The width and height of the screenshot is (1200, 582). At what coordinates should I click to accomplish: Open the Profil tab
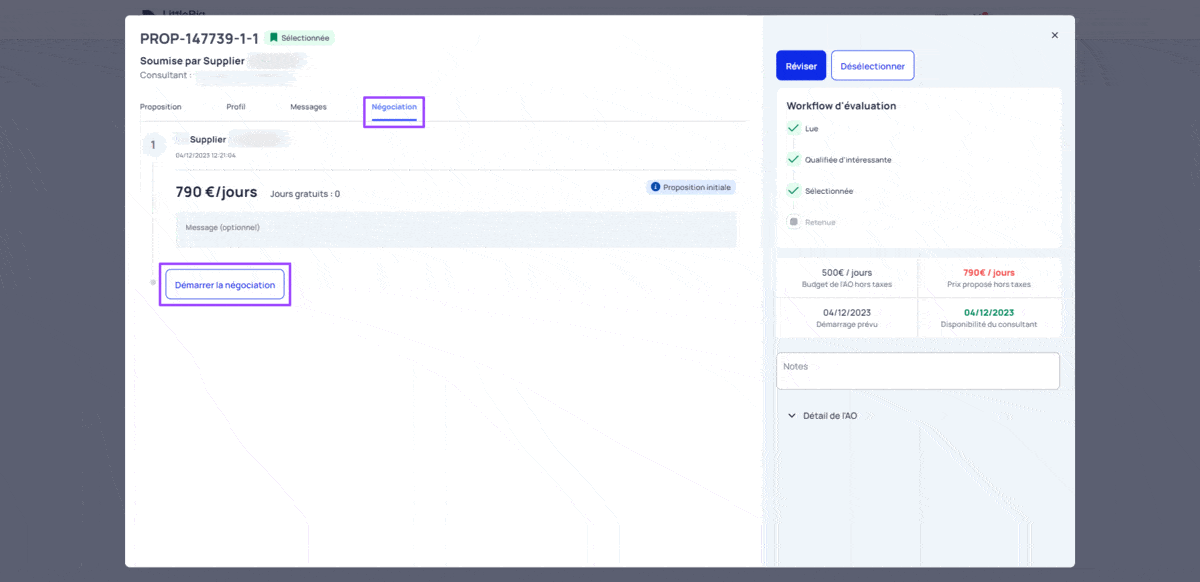pos(236,107)
